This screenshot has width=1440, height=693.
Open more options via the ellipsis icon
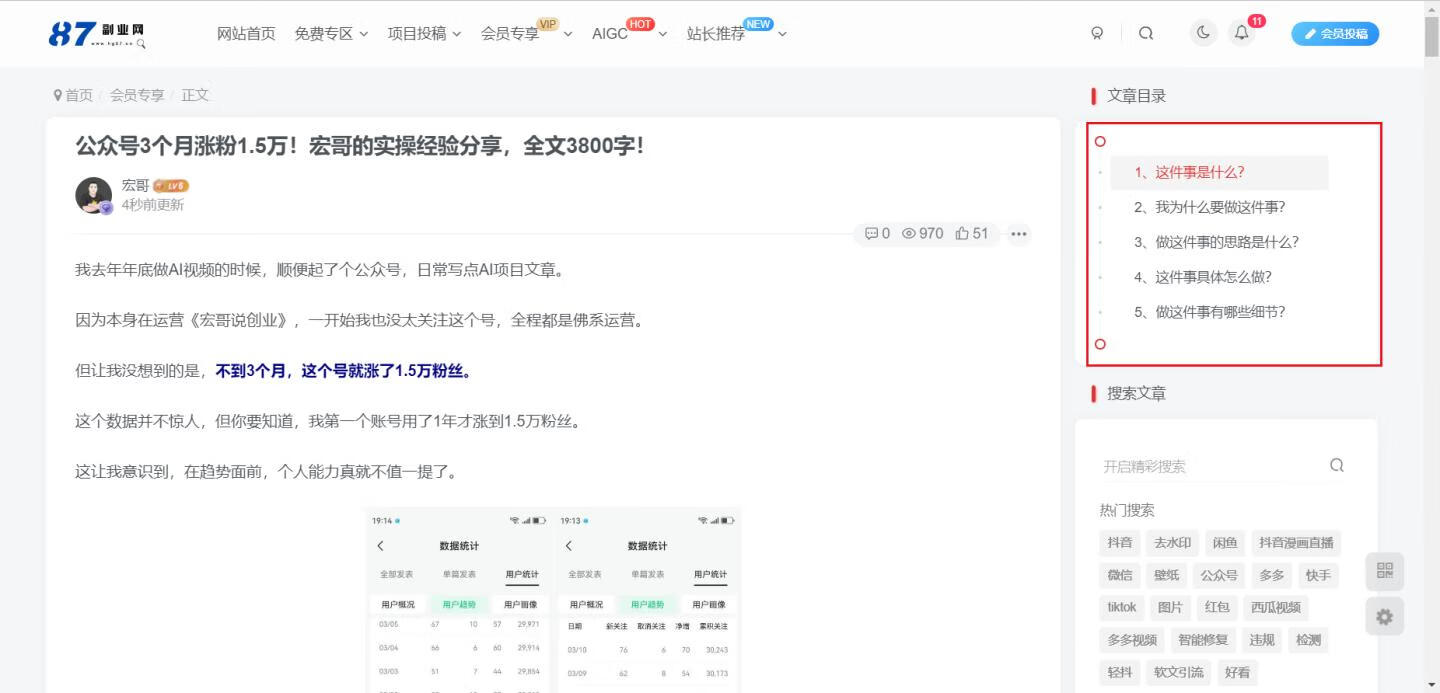tap(1018, 234)
